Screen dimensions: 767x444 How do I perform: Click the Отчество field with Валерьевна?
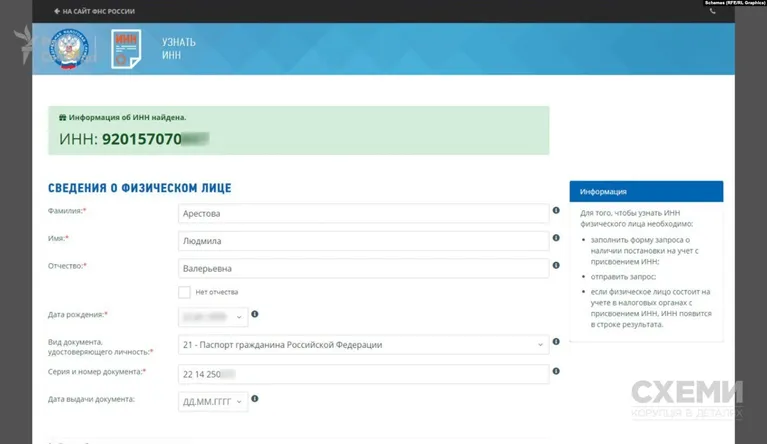click(363, 268)
